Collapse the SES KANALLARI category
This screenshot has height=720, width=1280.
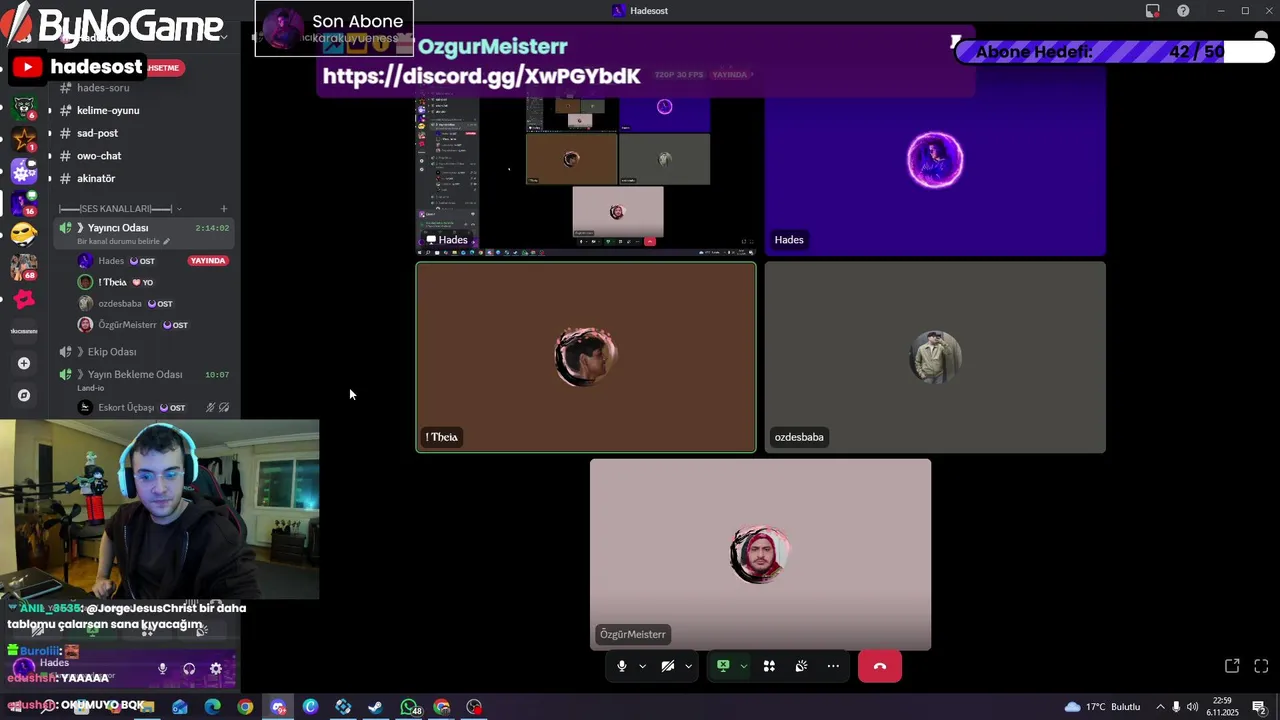point(120,209)
